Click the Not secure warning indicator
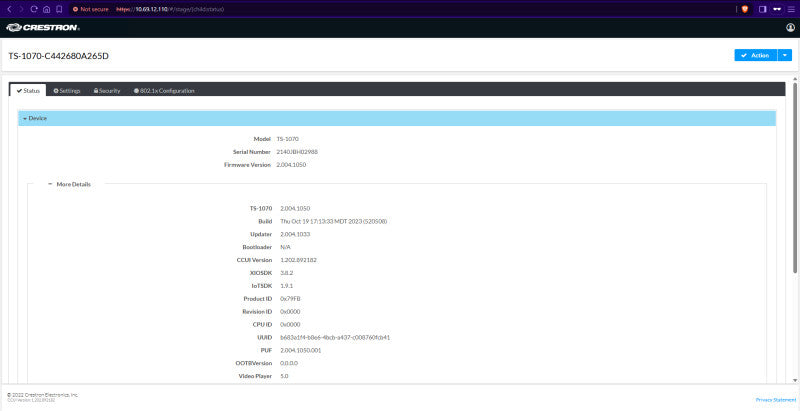Viewport: 800px width, 411px height. (x=91, y=9)
